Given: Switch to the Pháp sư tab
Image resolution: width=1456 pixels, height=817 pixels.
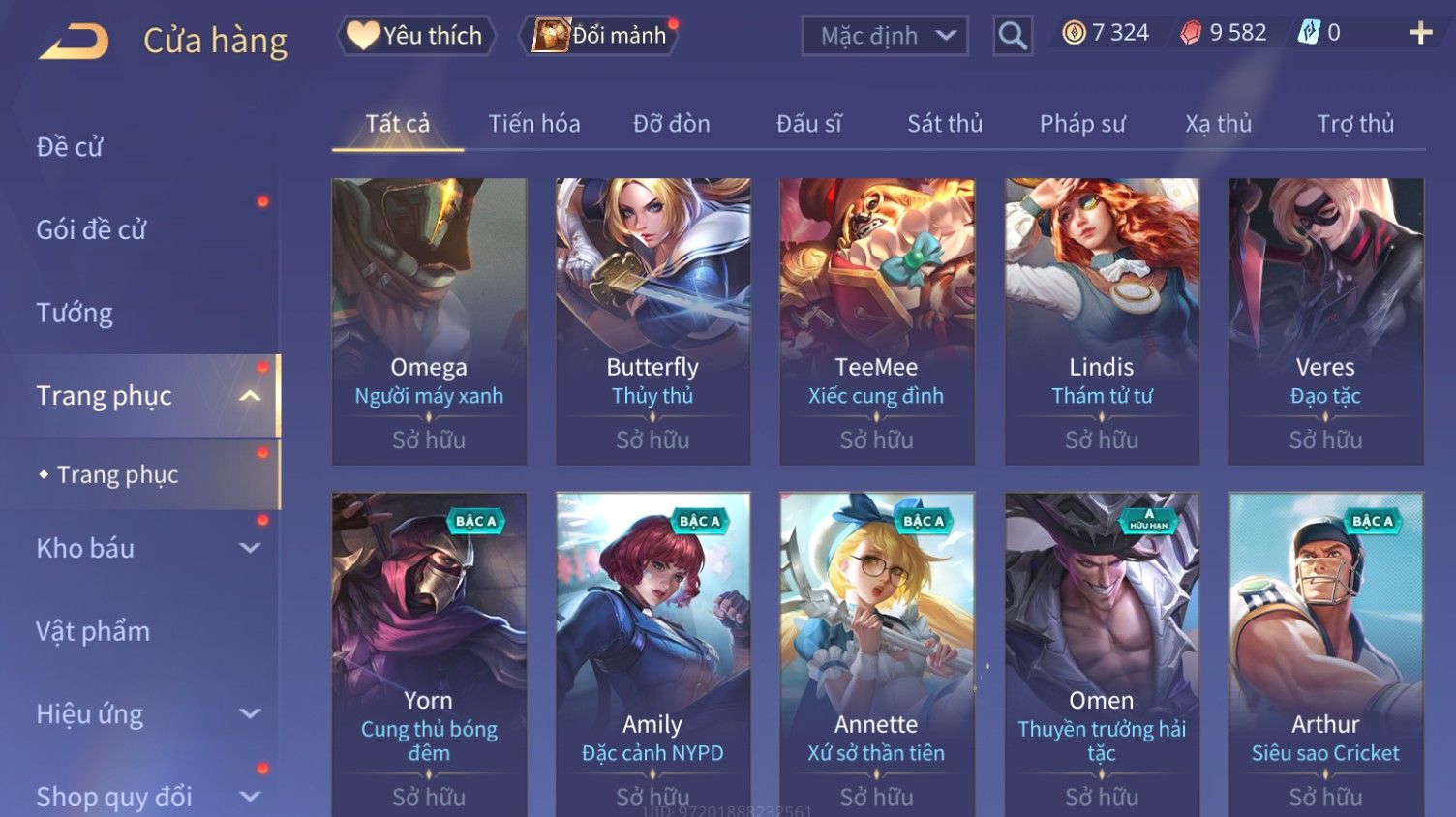Looking at the screenshot, I should click(1082, 124).
